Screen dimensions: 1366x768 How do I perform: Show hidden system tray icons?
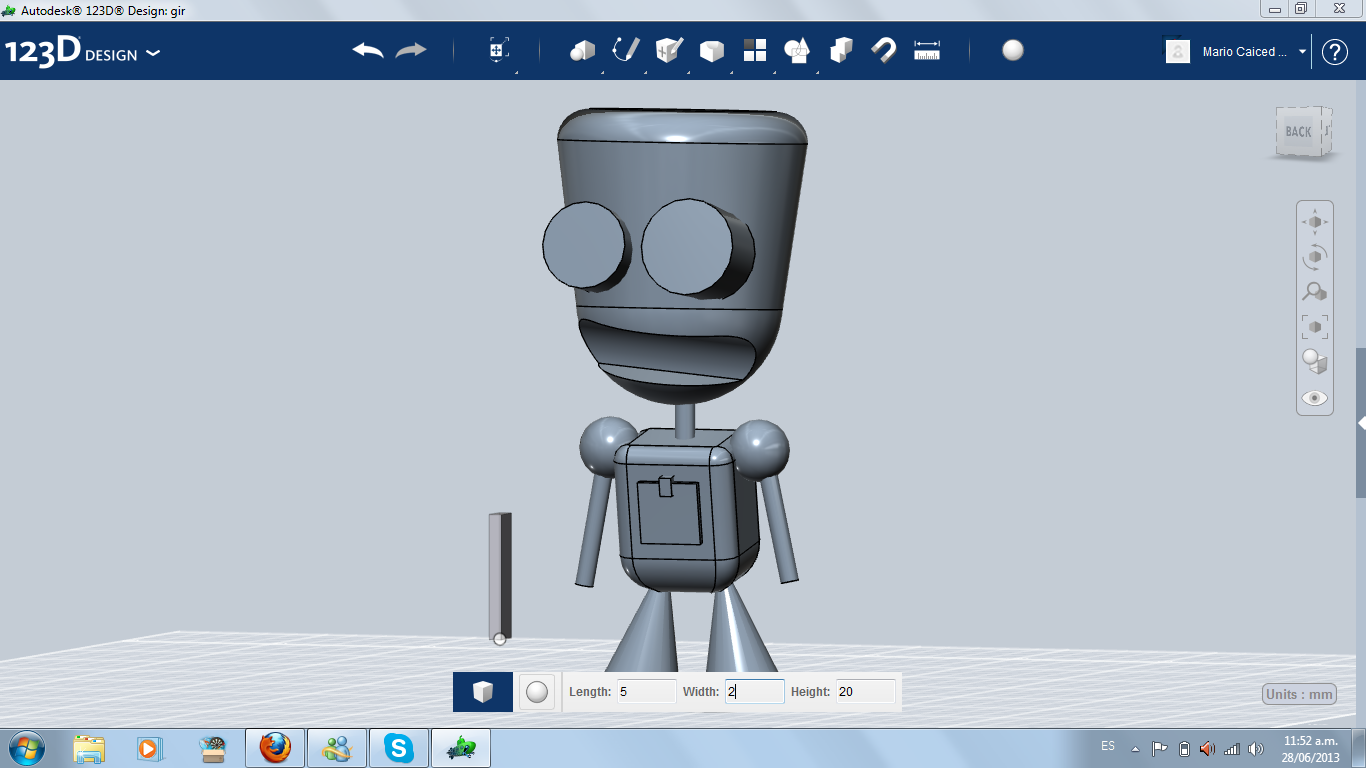(1135, 749)
